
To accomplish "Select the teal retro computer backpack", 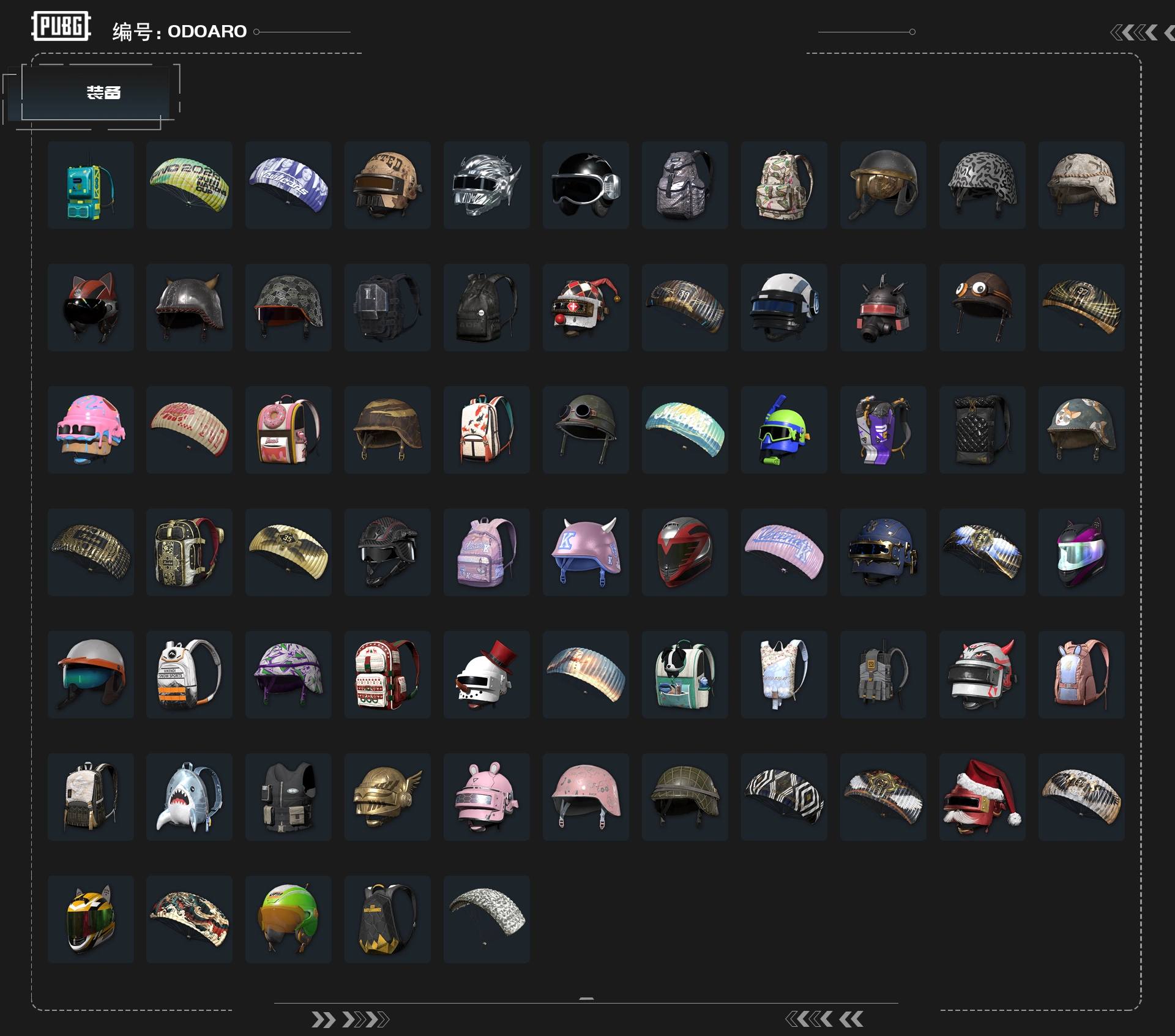I will click(x=91, y=185).
